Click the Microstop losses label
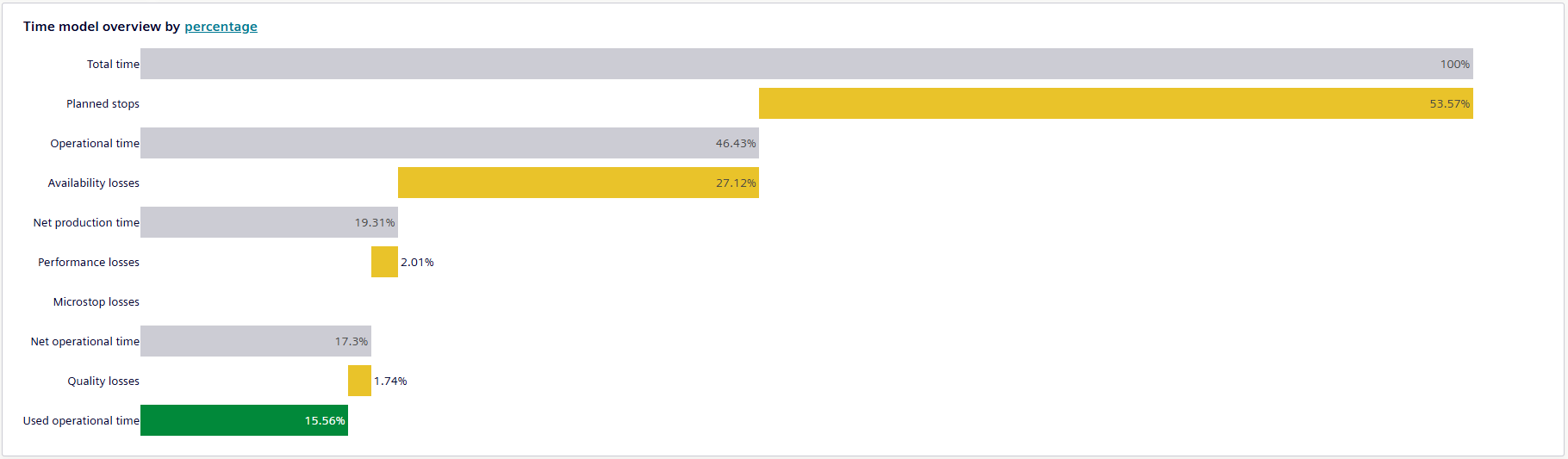The width and height of the screenshot is (1568, 459). pos(96,301)
